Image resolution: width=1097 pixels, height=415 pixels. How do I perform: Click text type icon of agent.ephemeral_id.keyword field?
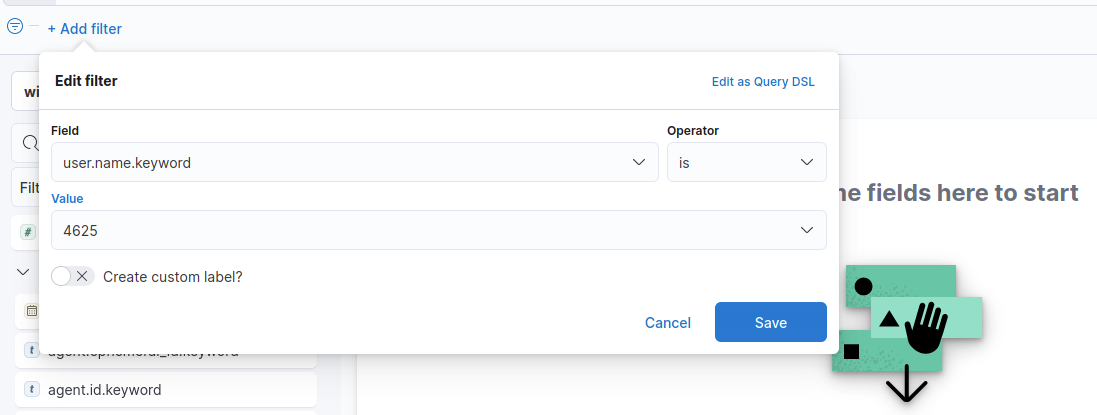pos(31,351)
